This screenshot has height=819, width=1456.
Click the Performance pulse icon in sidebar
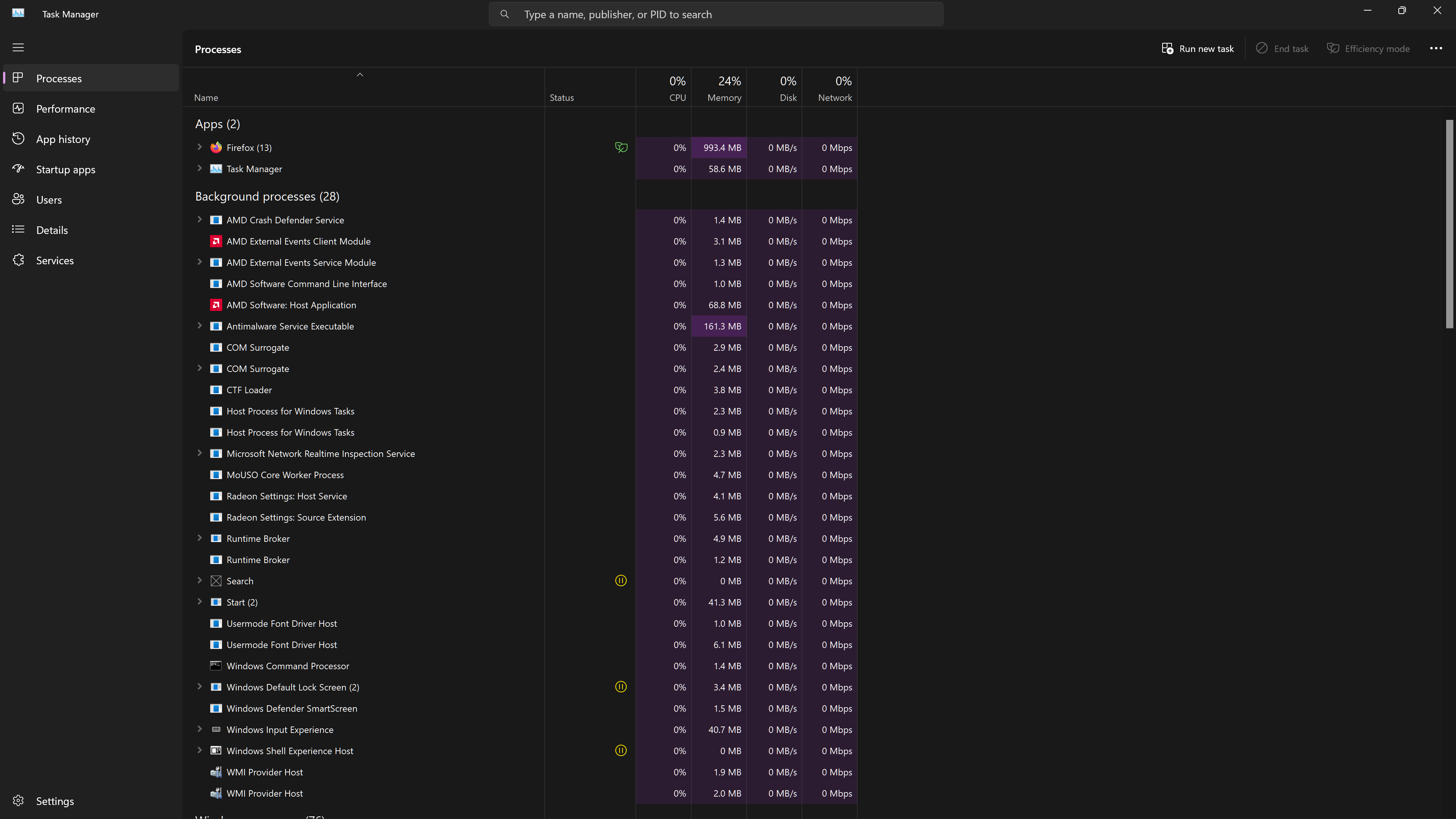pos(18,108)
